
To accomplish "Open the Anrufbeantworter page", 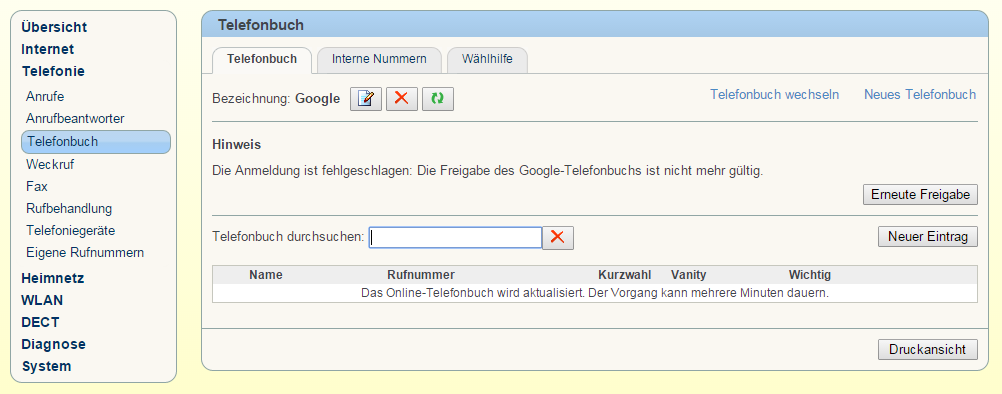I will 75,119.
